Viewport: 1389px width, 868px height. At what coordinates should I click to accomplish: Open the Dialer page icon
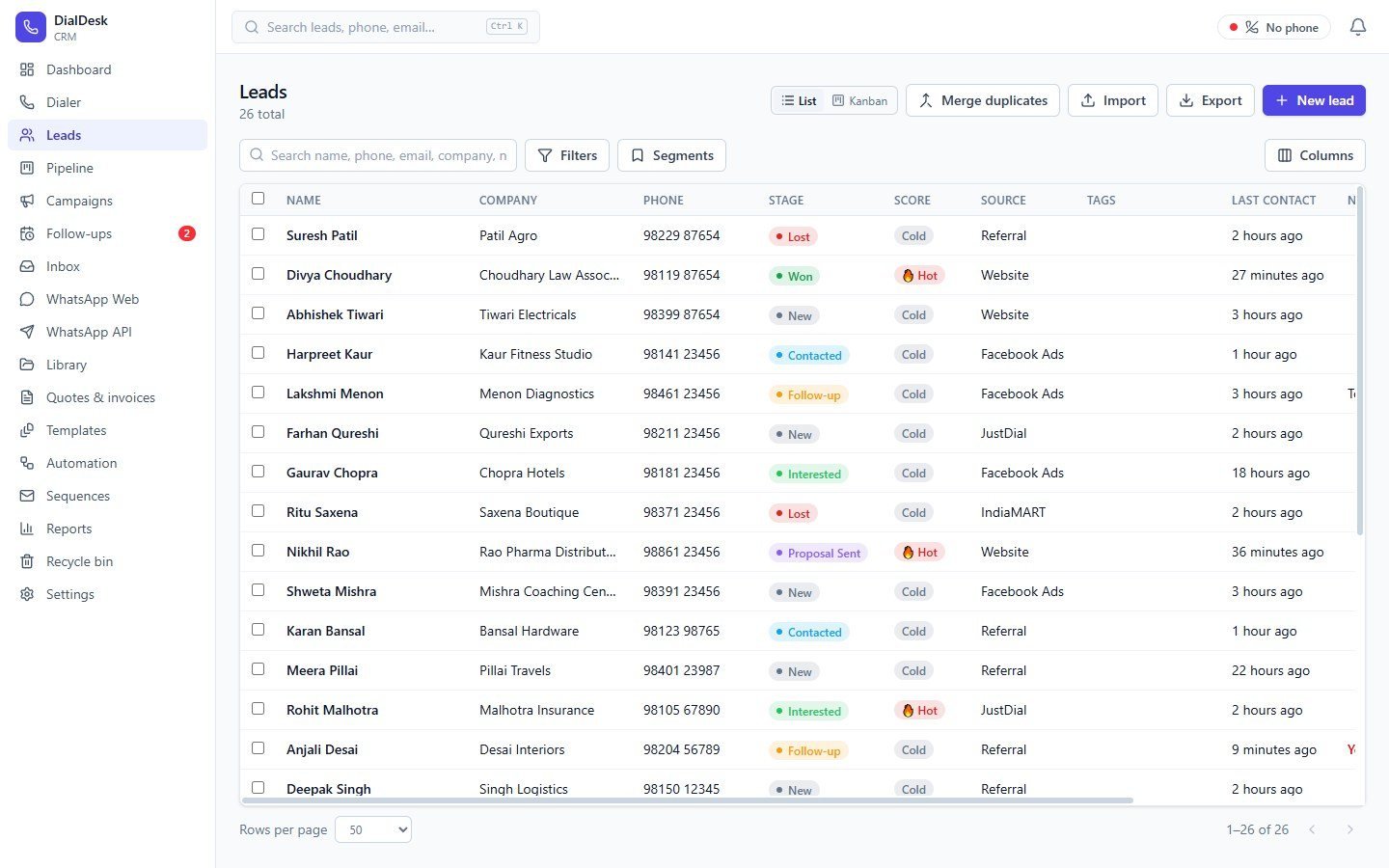tap(27, 102)
